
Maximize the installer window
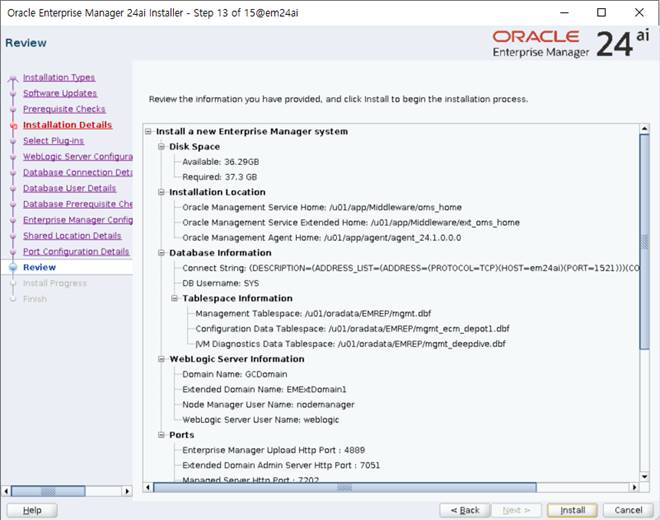(601, 13)
